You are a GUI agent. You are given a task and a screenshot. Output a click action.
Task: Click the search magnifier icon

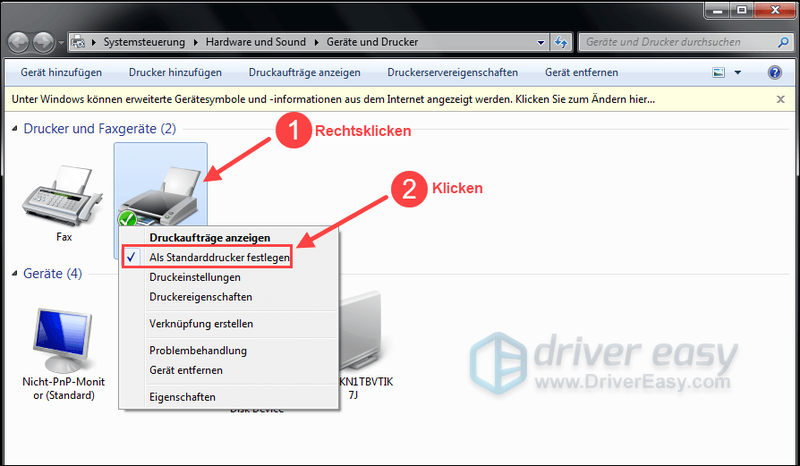pyautogui.click(x=783, y=42)
